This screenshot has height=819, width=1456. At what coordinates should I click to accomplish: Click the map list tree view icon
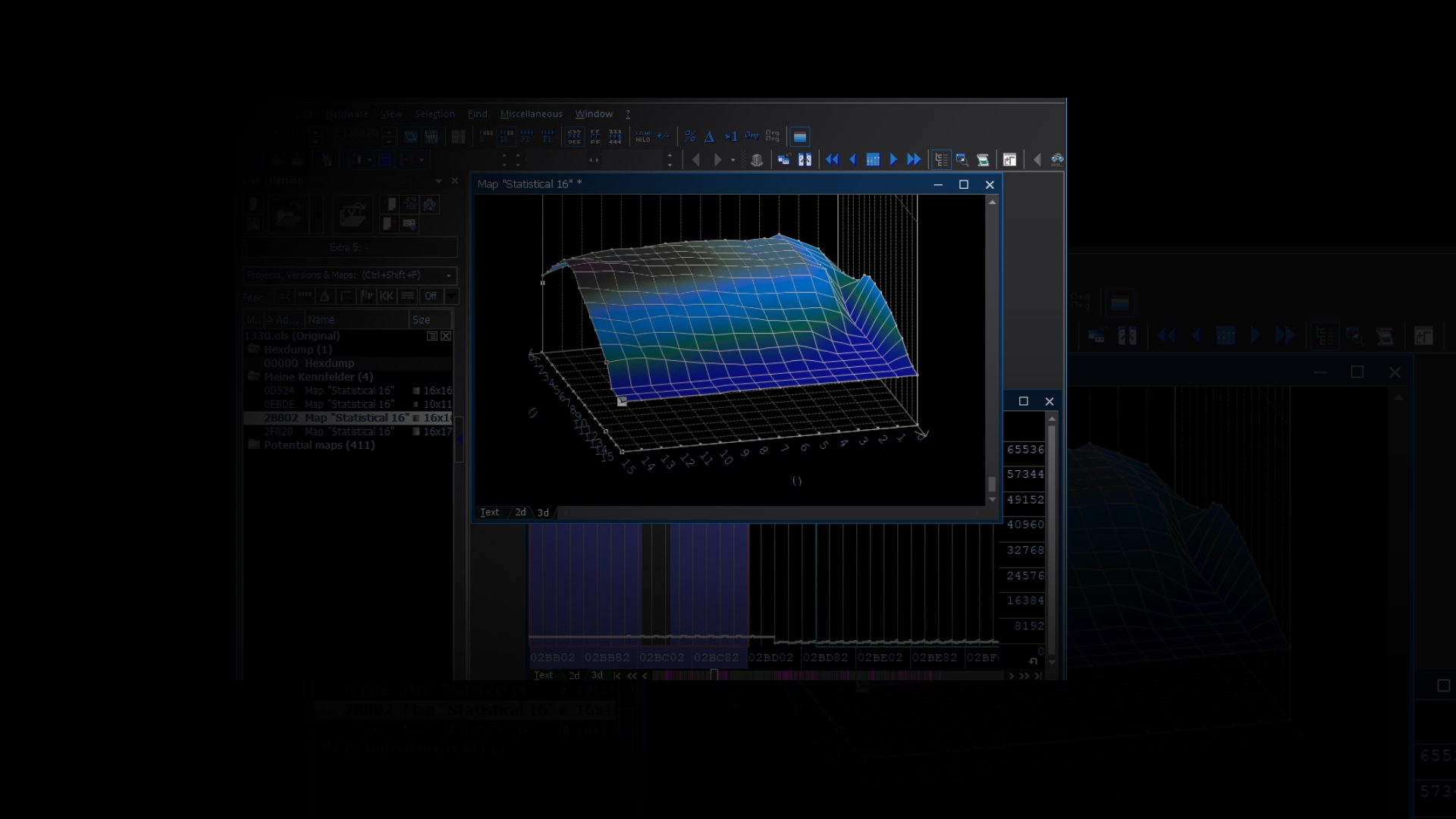[941, 160]
